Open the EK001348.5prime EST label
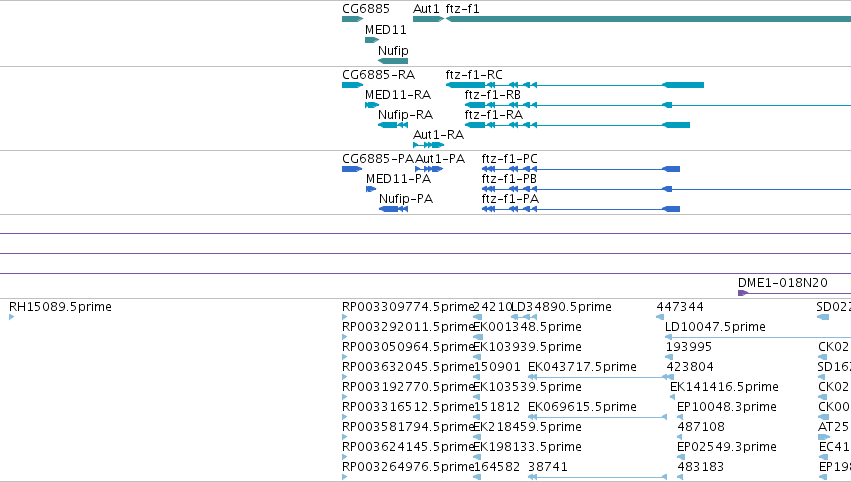This screenshot has height=482, width=851. (x=528, y=327)
